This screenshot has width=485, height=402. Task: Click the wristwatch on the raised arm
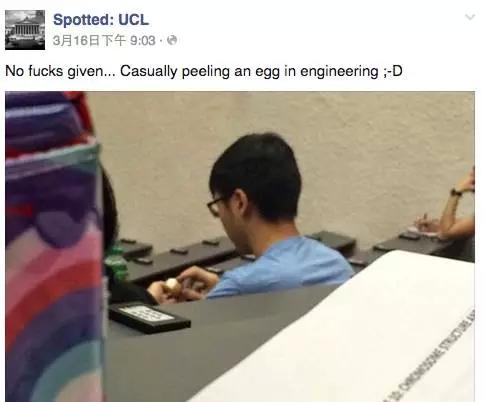click(456, 192)
